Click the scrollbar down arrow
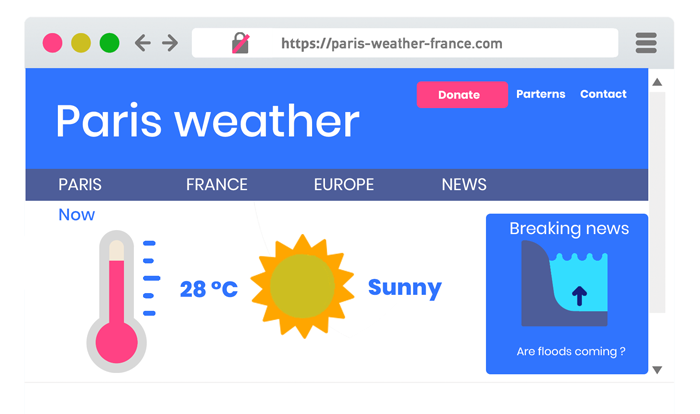The height and width of the screenshot is (414, 700). click(x=657, y=370)
